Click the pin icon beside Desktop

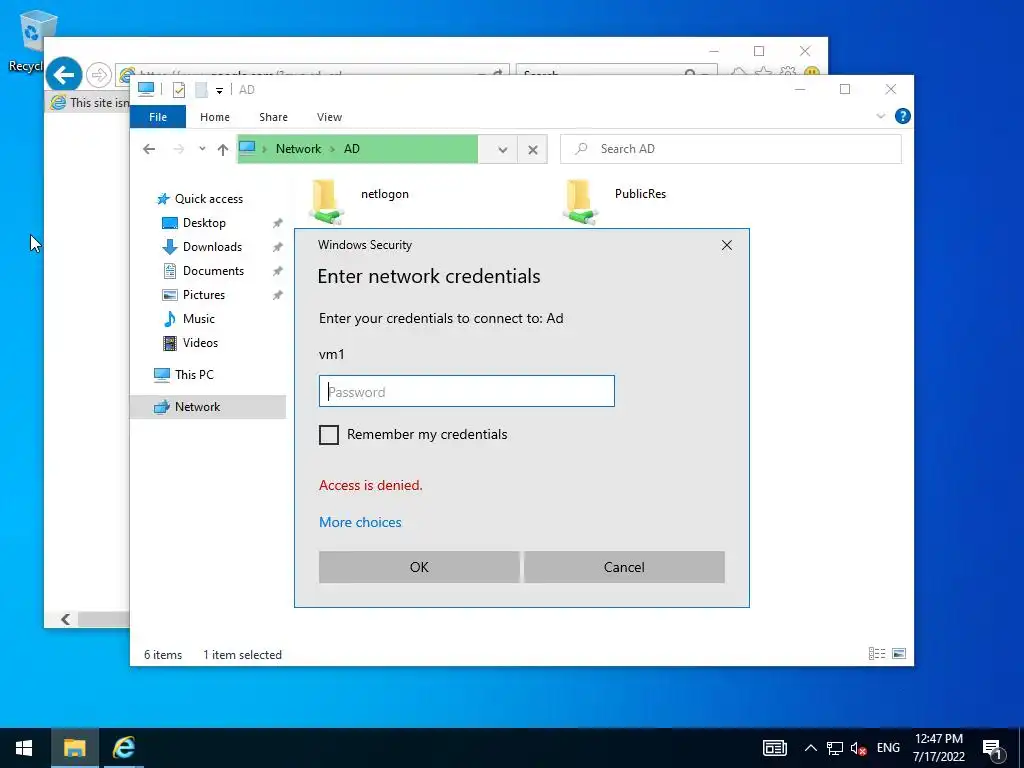tap(278, 223)
